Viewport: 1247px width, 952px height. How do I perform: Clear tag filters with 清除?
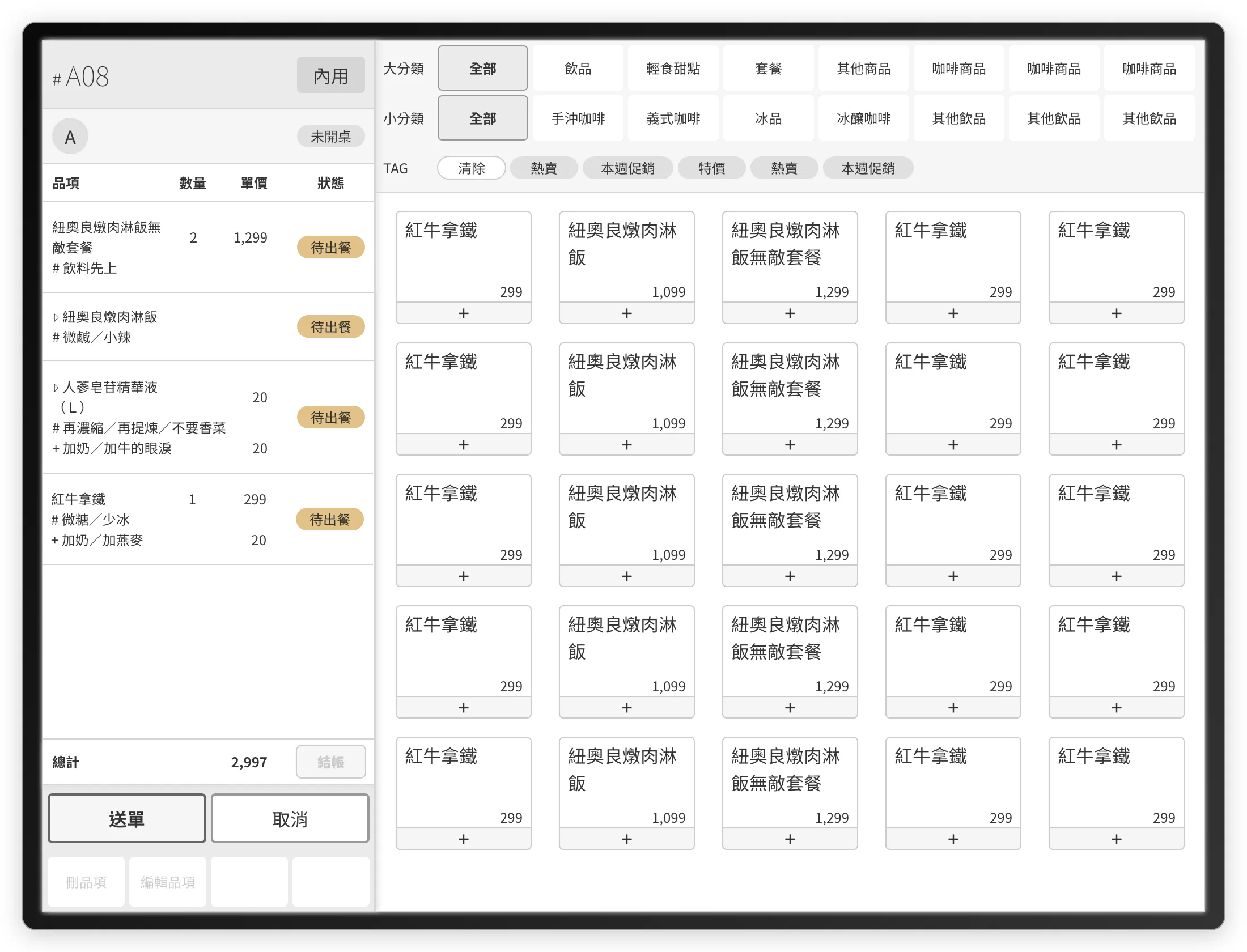(471, 168)
